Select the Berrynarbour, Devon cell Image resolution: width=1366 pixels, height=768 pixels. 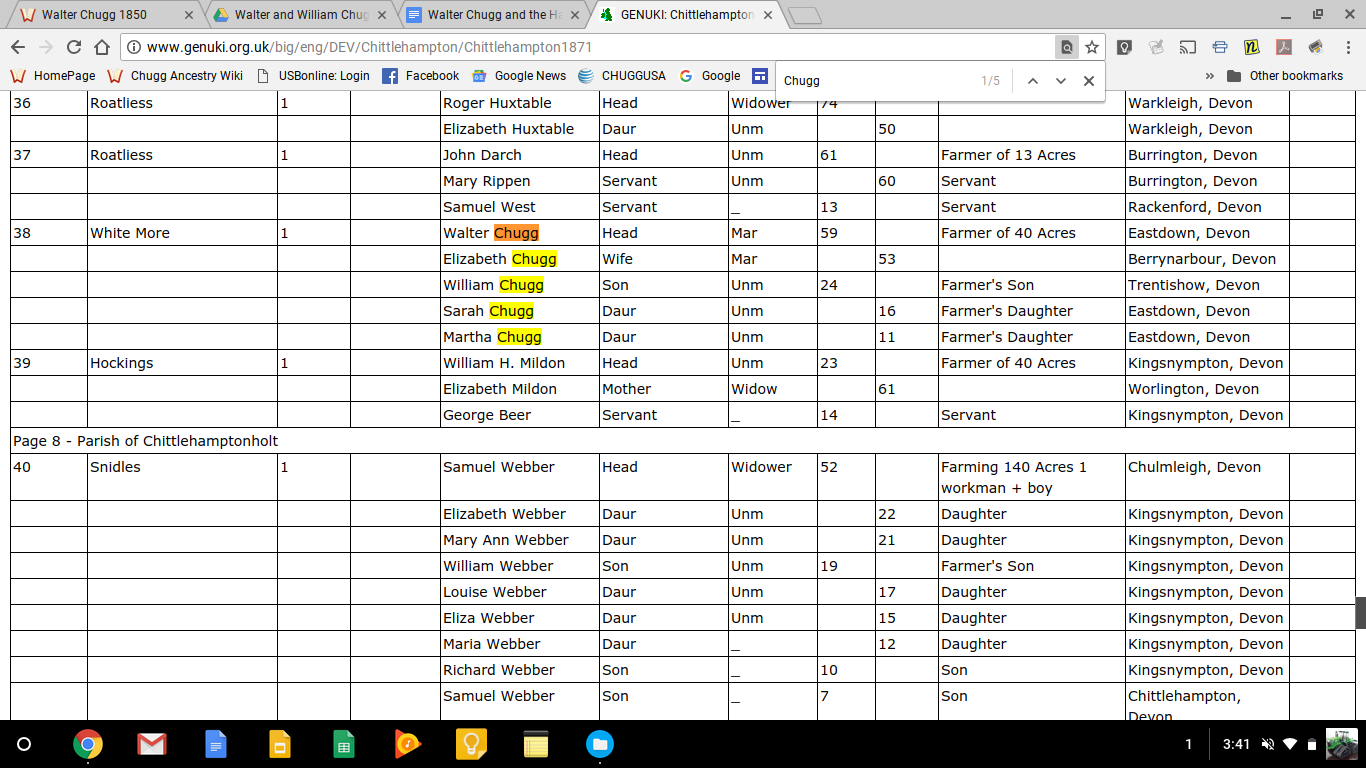pos(1207,259)
